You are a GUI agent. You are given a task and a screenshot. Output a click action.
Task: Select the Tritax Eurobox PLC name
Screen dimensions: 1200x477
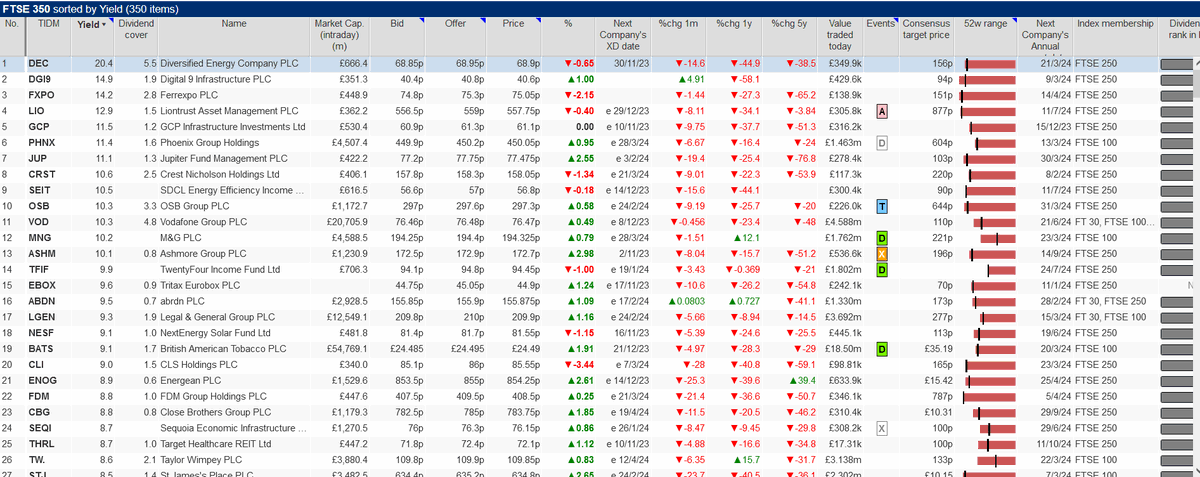(x=200, y=284)
